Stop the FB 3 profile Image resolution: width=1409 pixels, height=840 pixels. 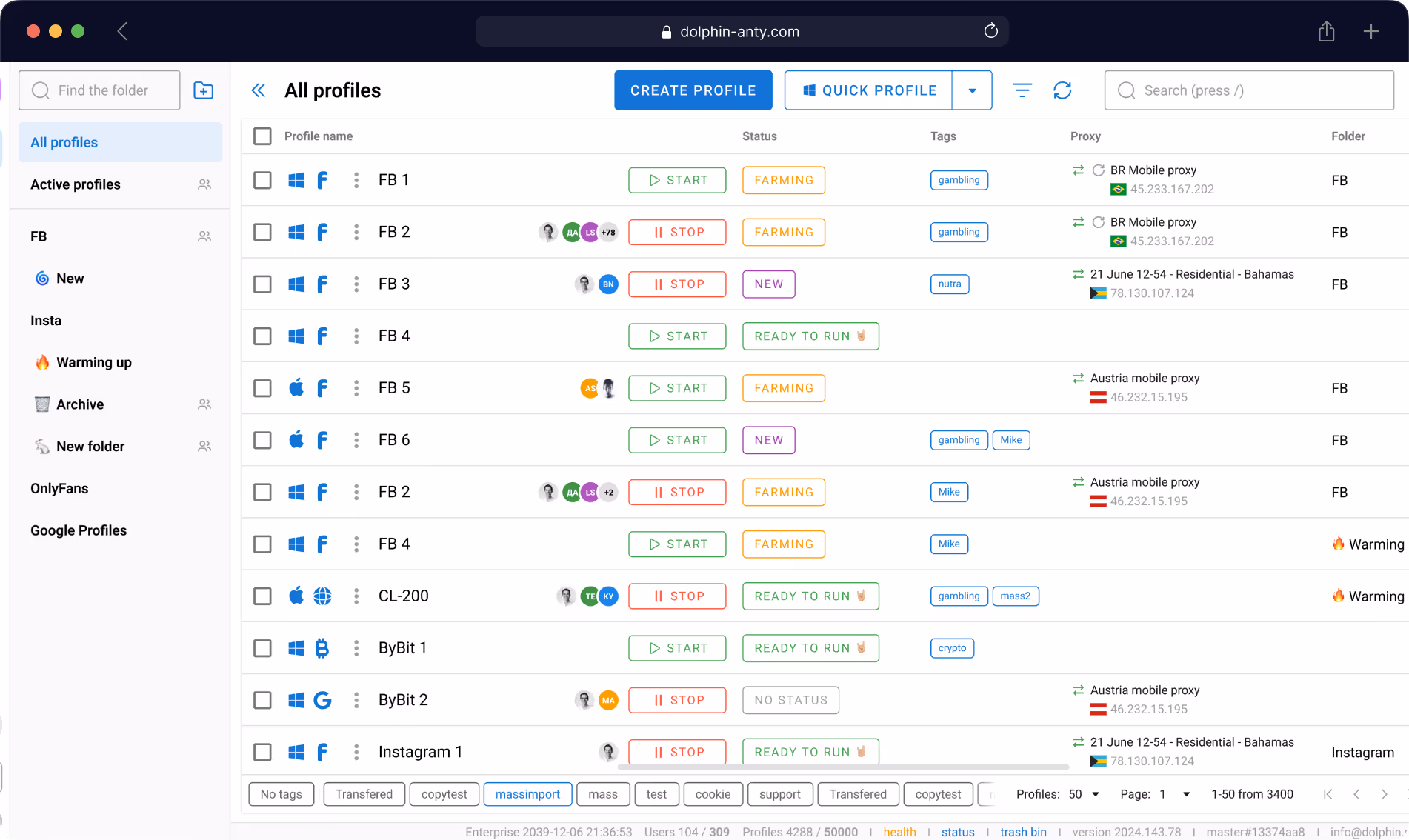[677, 284]
